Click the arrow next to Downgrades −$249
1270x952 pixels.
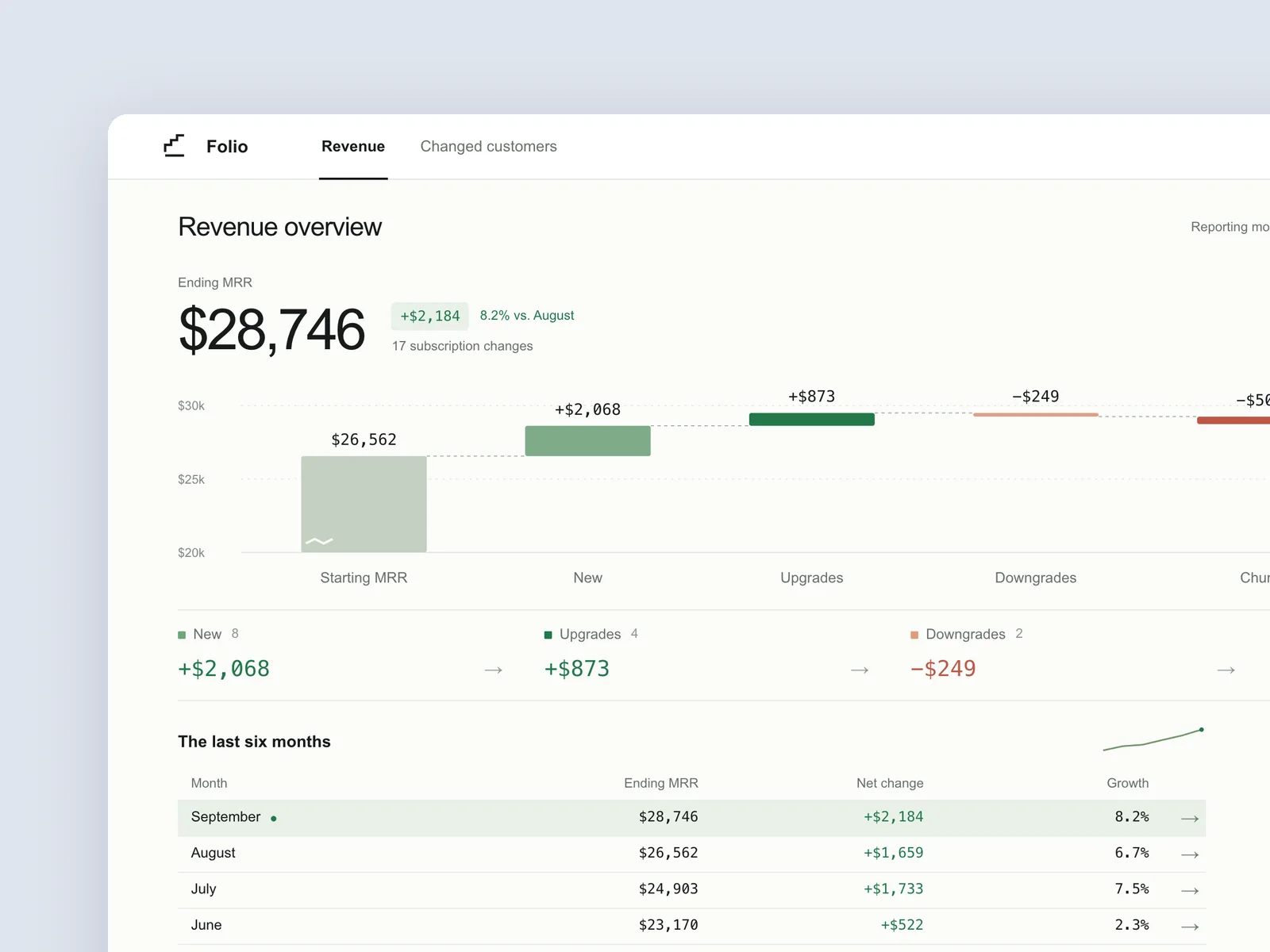(1226, 670)
